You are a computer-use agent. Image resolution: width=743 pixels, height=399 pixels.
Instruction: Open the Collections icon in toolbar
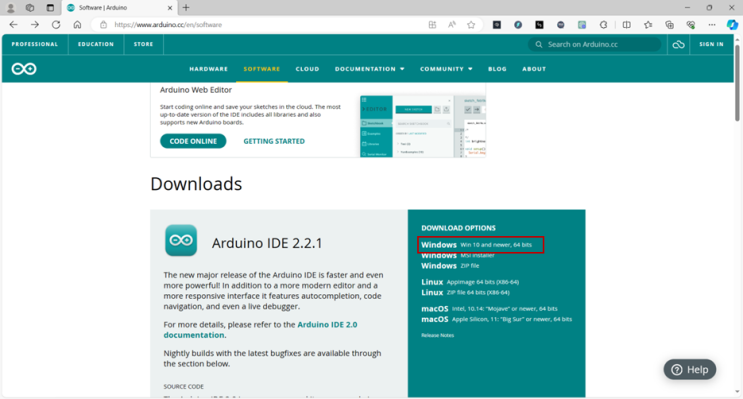(x=669, y=25)
